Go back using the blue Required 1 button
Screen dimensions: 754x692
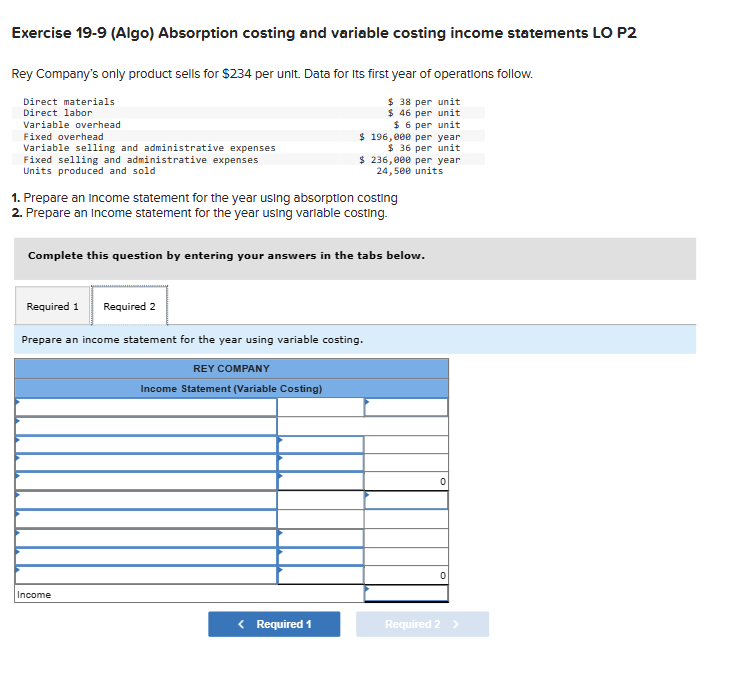[x=274, y=624]
